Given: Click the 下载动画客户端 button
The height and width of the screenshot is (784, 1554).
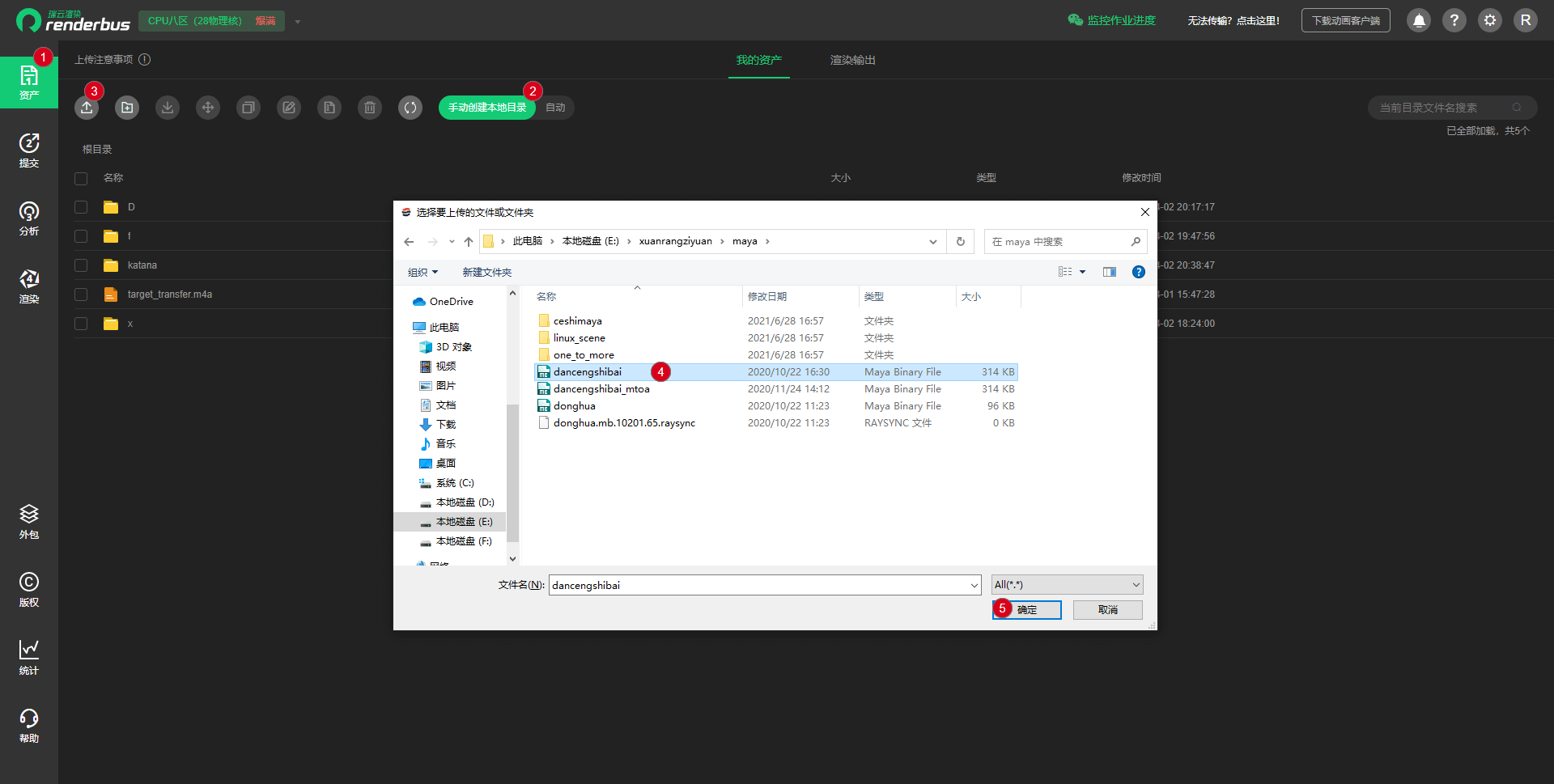Looking at the screenshot, I should pos(1345,20).
